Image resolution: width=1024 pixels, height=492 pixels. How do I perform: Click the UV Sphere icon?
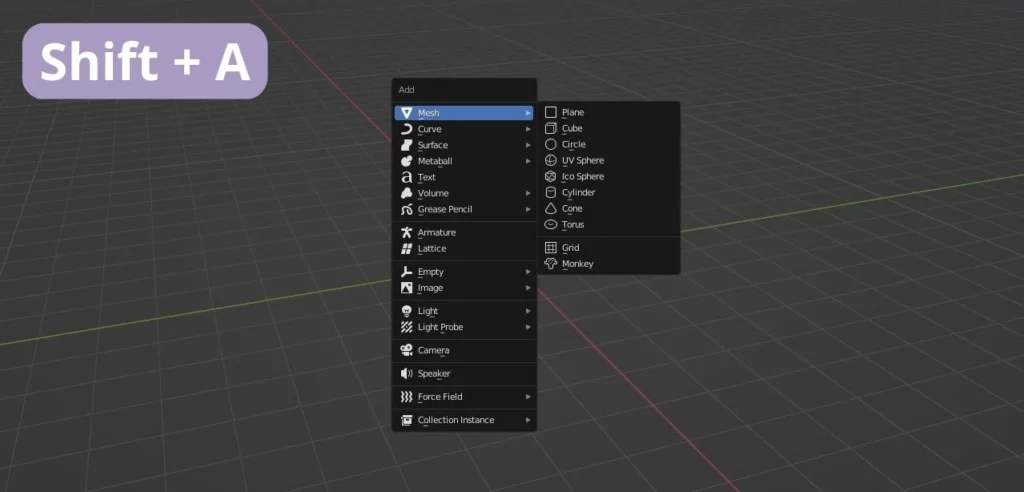551,161
